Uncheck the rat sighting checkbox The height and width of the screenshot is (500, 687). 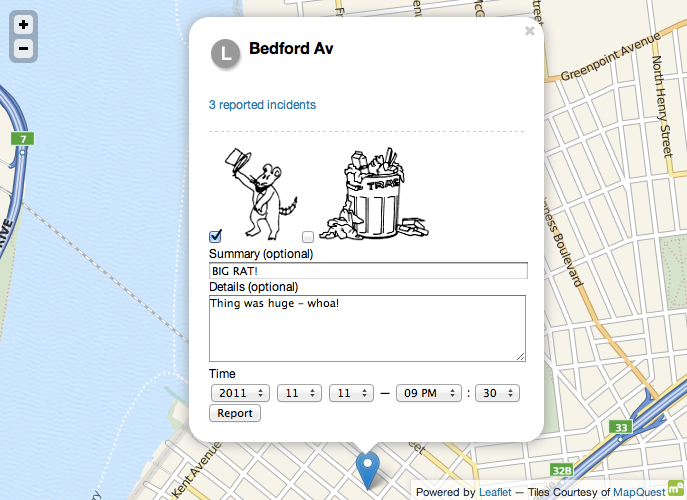tap(215, 236)
